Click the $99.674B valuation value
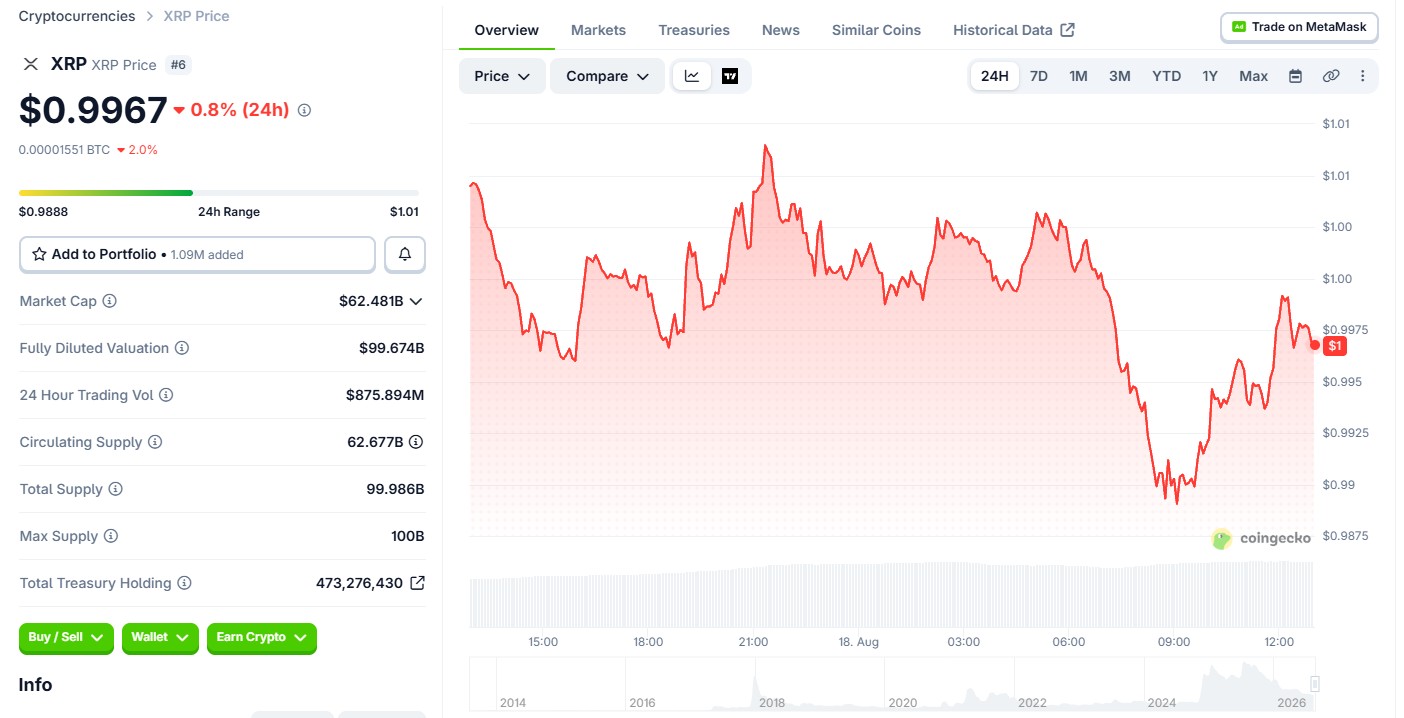This screenshot has width=1404, height=718. (392, 348)
